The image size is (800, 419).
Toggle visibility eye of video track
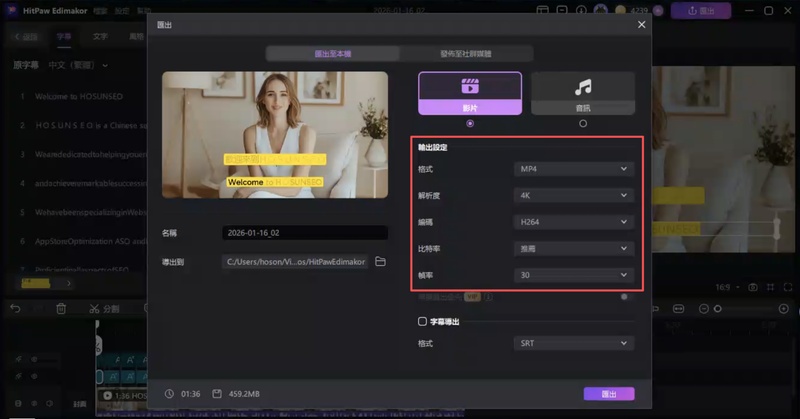pyautogui.click(x=34, y=403)
